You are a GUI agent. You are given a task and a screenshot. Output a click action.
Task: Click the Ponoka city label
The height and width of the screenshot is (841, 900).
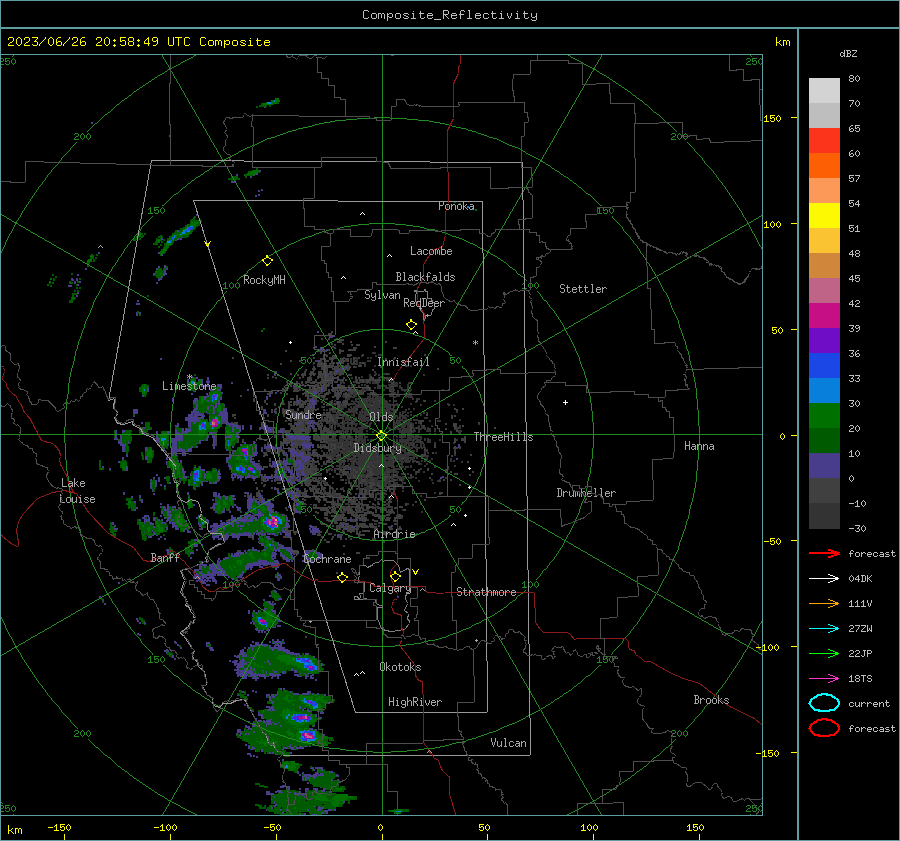coord(456,206)
